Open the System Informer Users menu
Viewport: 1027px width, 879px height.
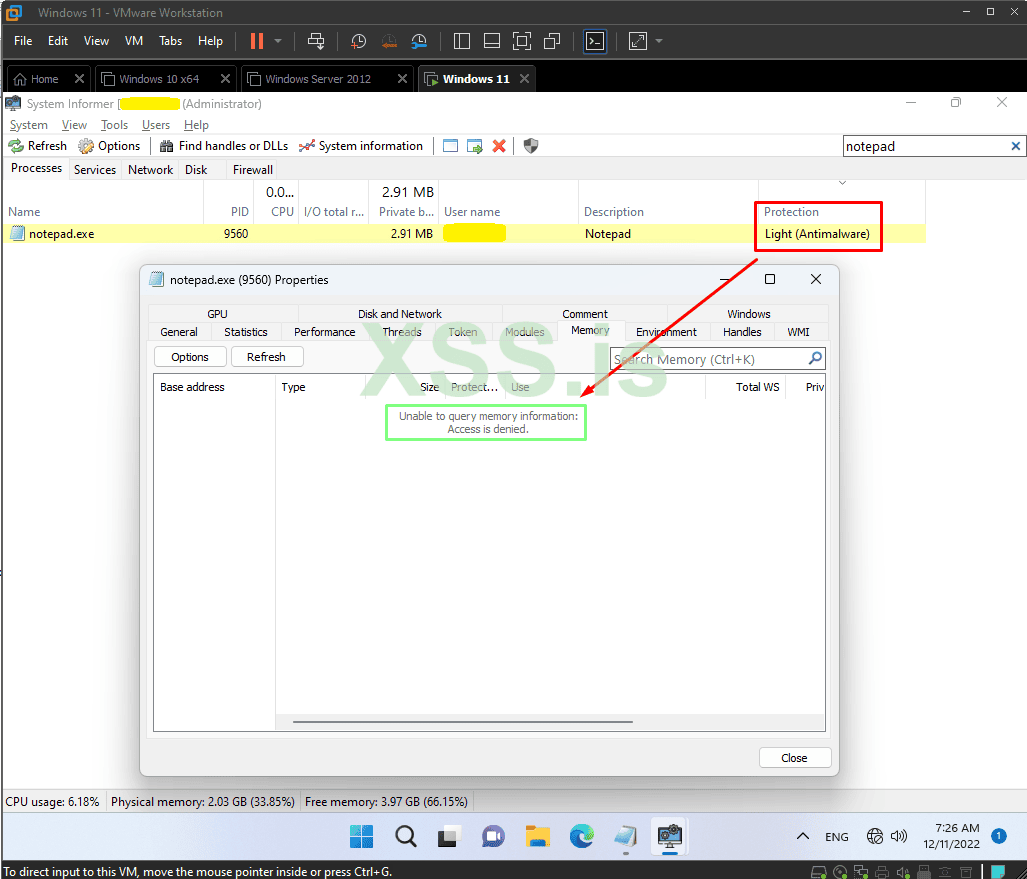coord(155,124)
